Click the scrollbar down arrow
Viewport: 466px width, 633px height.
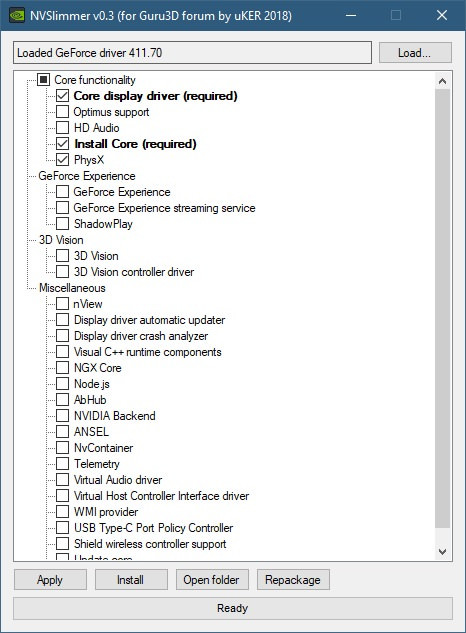(x=443, y=551)
